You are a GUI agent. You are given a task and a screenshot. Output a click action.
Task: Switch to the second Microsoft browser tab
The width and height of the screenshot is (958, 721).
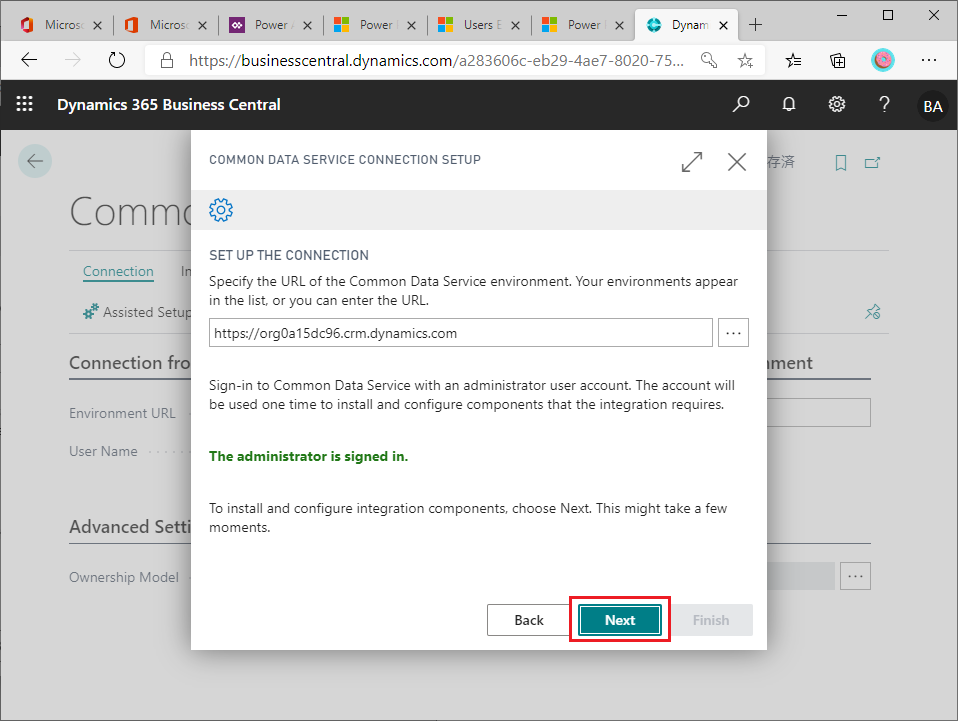tap(166, 25)
